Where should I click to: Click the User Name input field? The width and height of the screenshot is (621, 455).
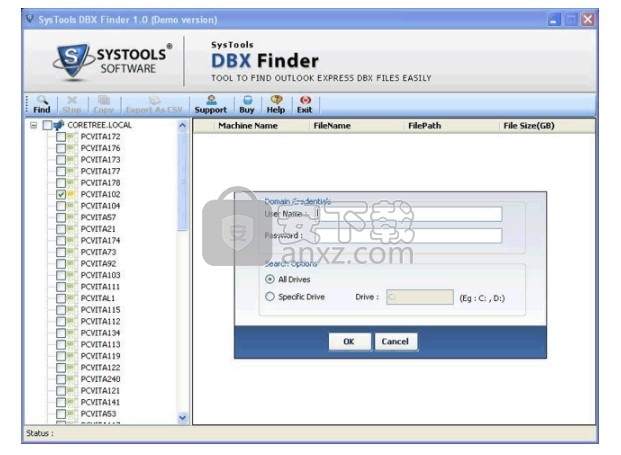coord(408,214)
